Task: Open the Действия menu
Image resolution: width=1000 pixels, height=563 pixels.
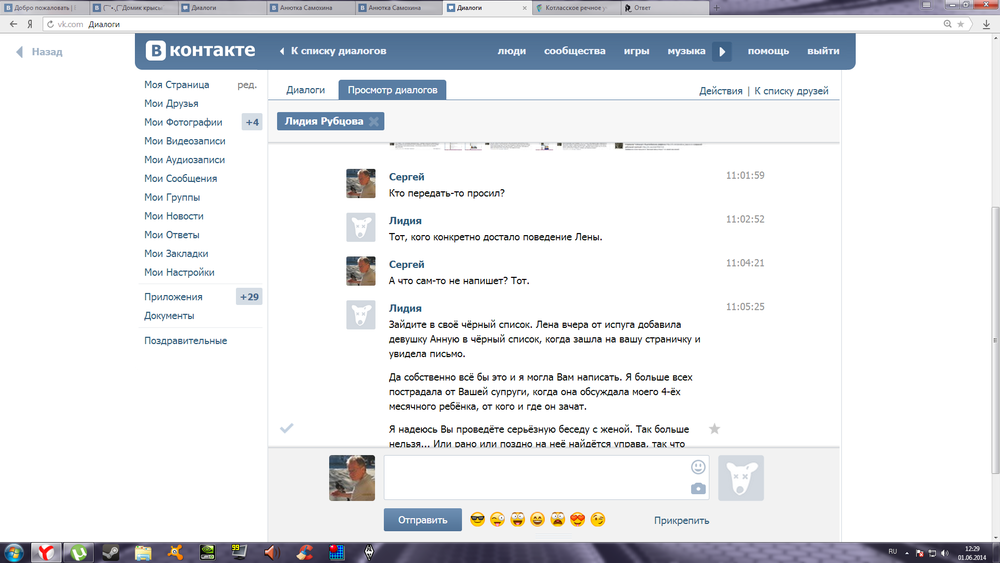Action: point(721,91)
